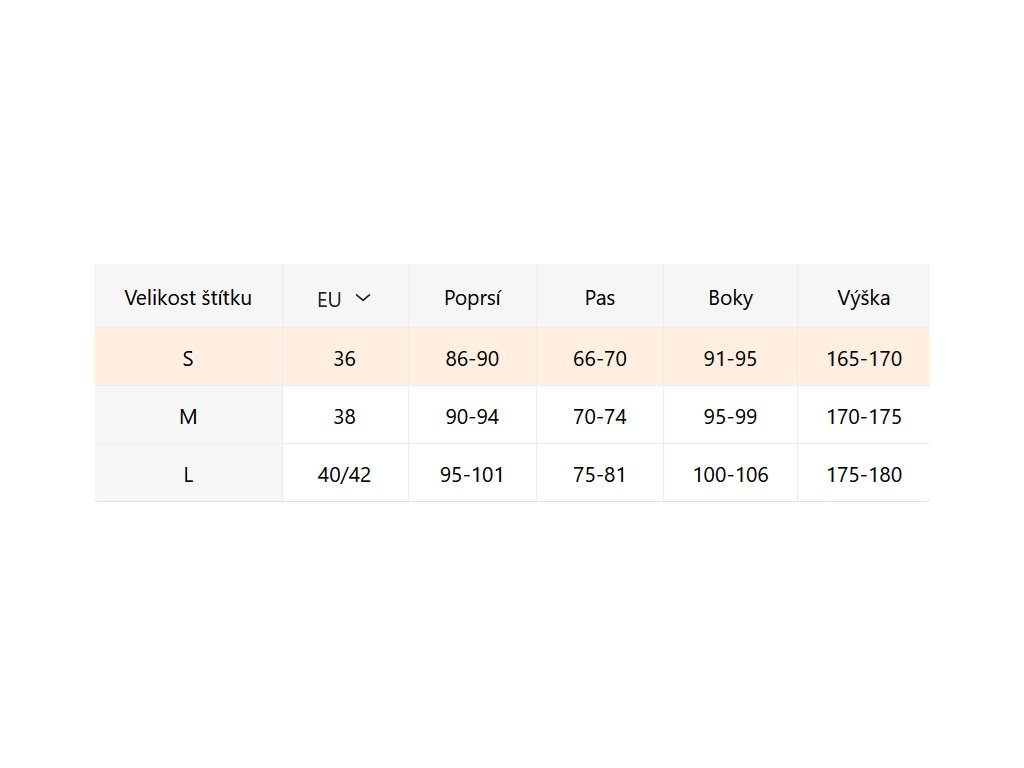
Task: Select the S size row label
Action: tap(188, 358)
